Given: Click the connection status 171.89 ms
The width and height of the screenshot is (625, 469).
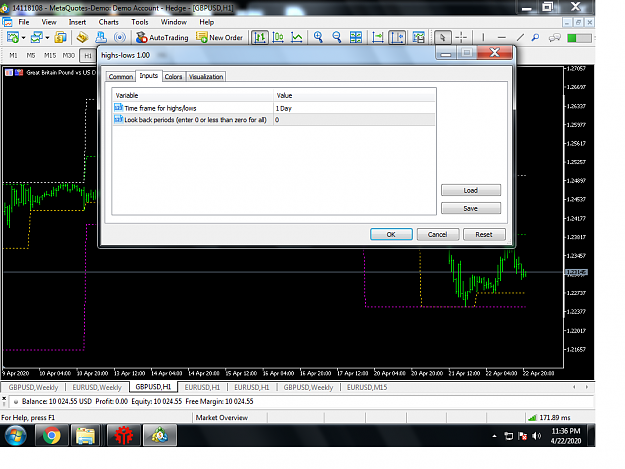Looking at the screenshot, I should (x=549, y=418).
